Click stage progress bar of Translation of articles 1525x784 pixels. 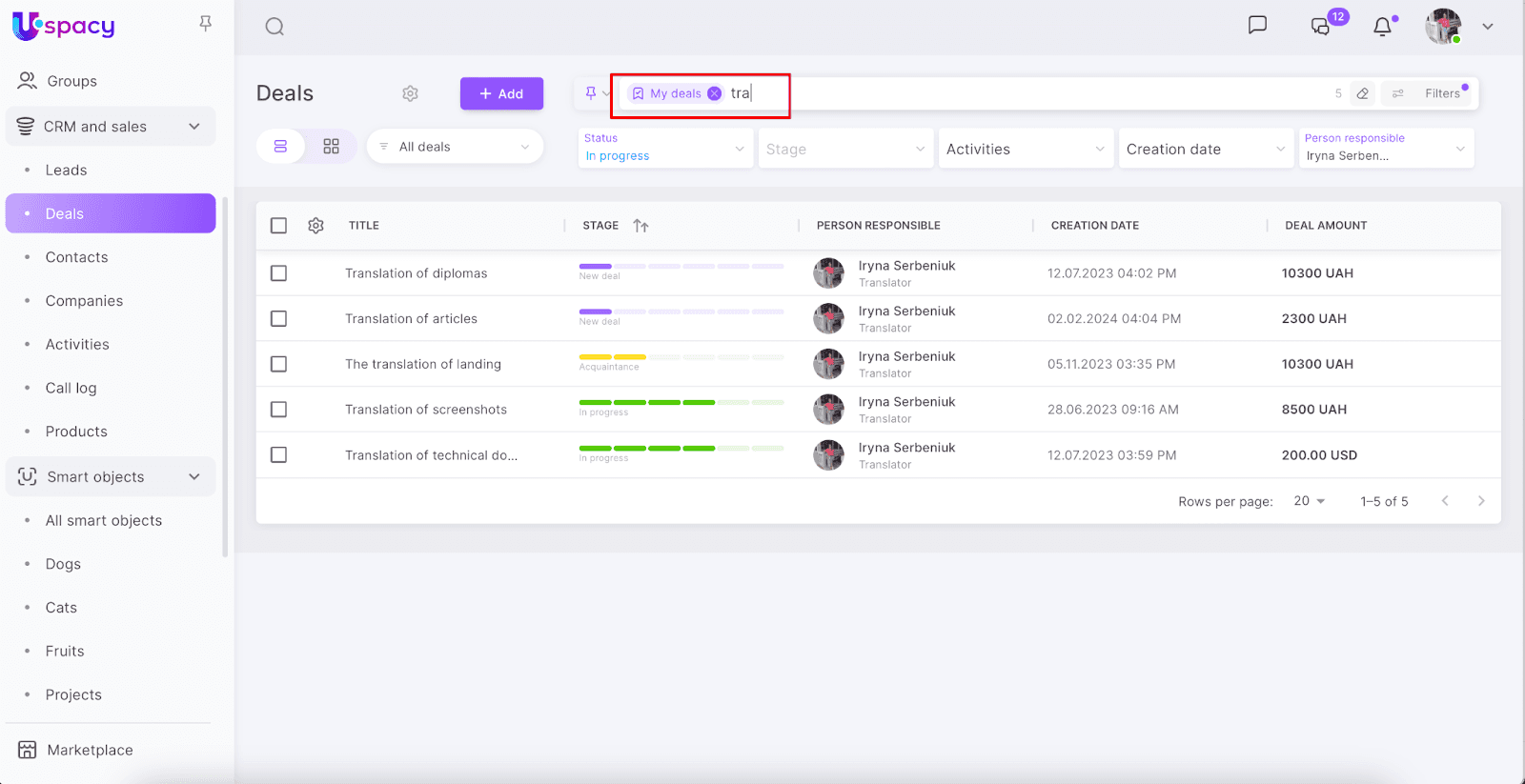(681, 312)
